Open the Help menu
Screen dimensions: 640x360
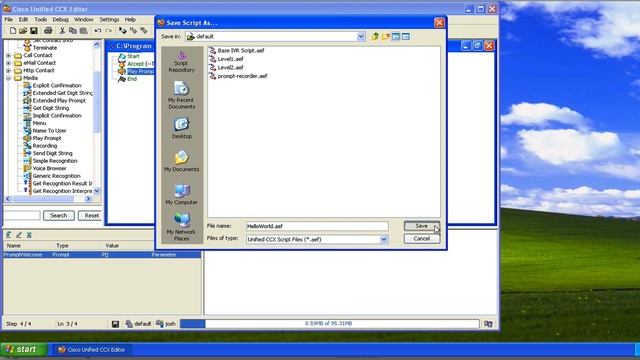130,19
